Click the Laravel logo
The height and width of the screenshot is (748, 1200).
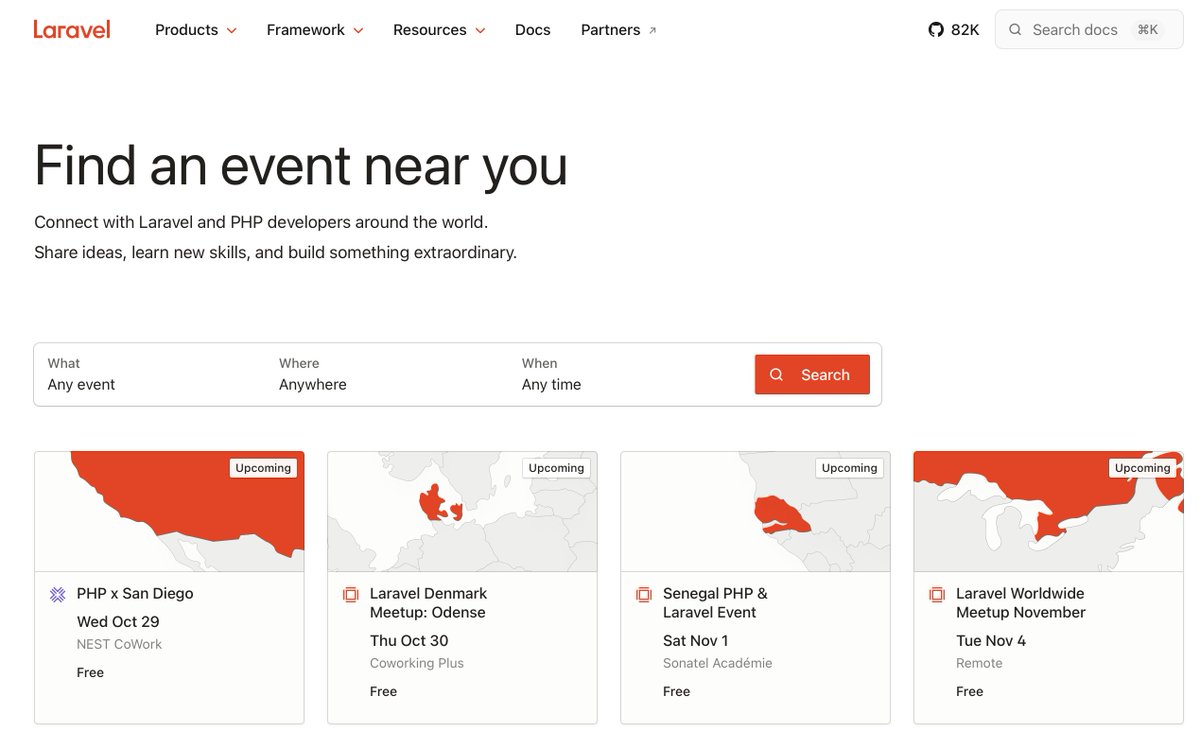point(72,30)
